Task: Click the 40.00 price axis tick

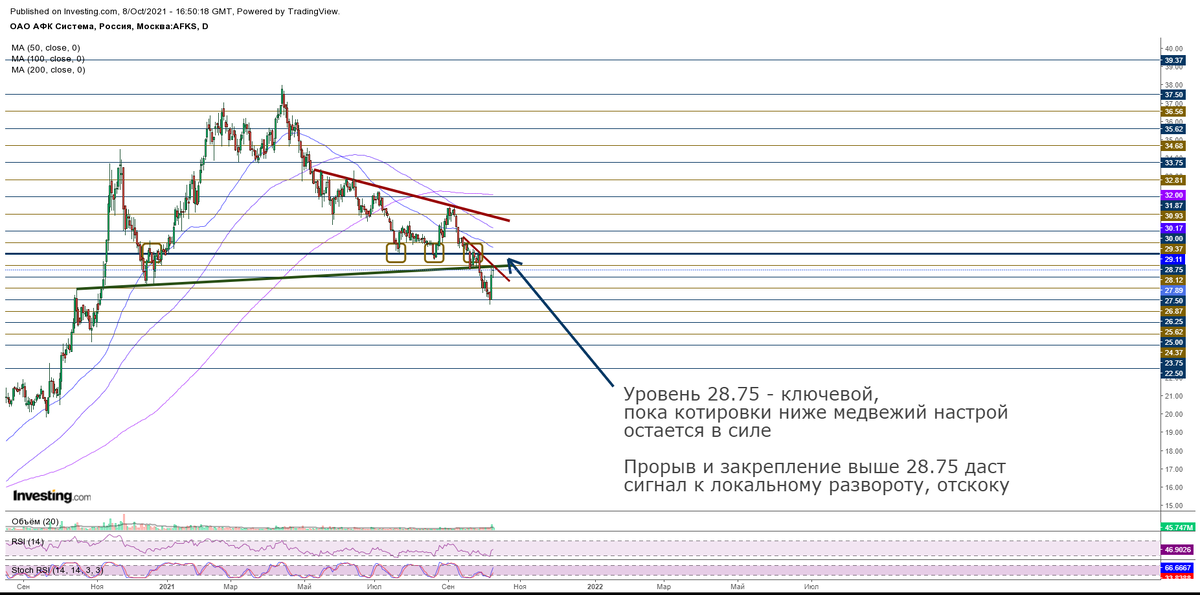Action: pyautogui.click(x=1174, y=48)
